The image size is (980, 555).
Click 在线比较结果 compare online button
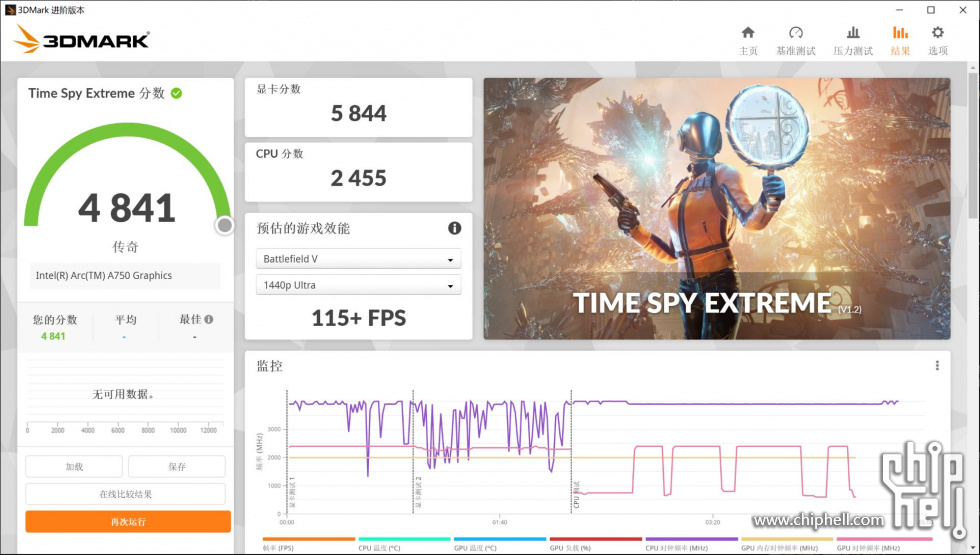tap(126, 494)
